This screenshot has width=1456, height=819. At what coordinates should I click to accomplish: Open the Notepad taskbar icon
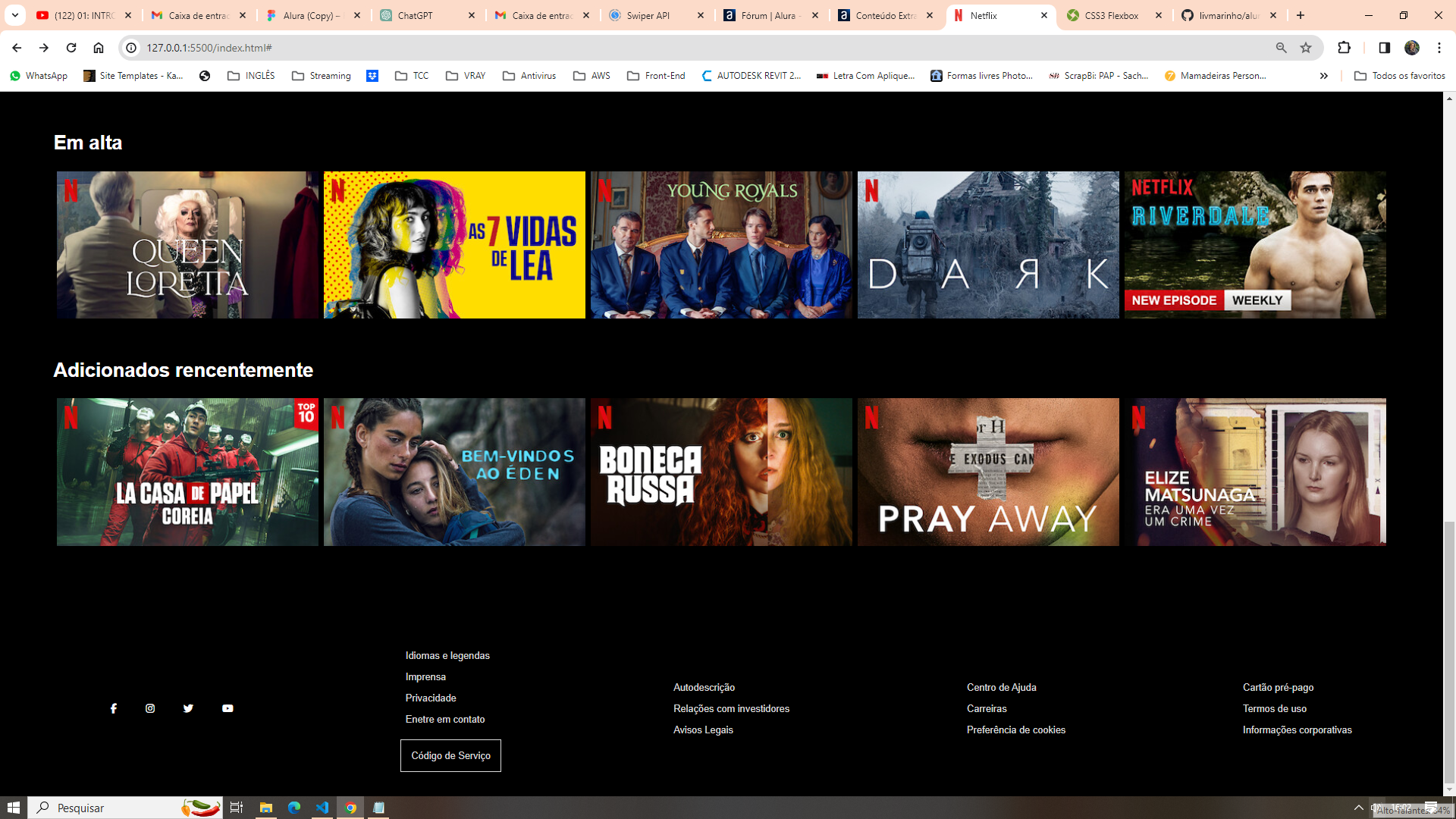pyautogui.click(x=378, y=808)
